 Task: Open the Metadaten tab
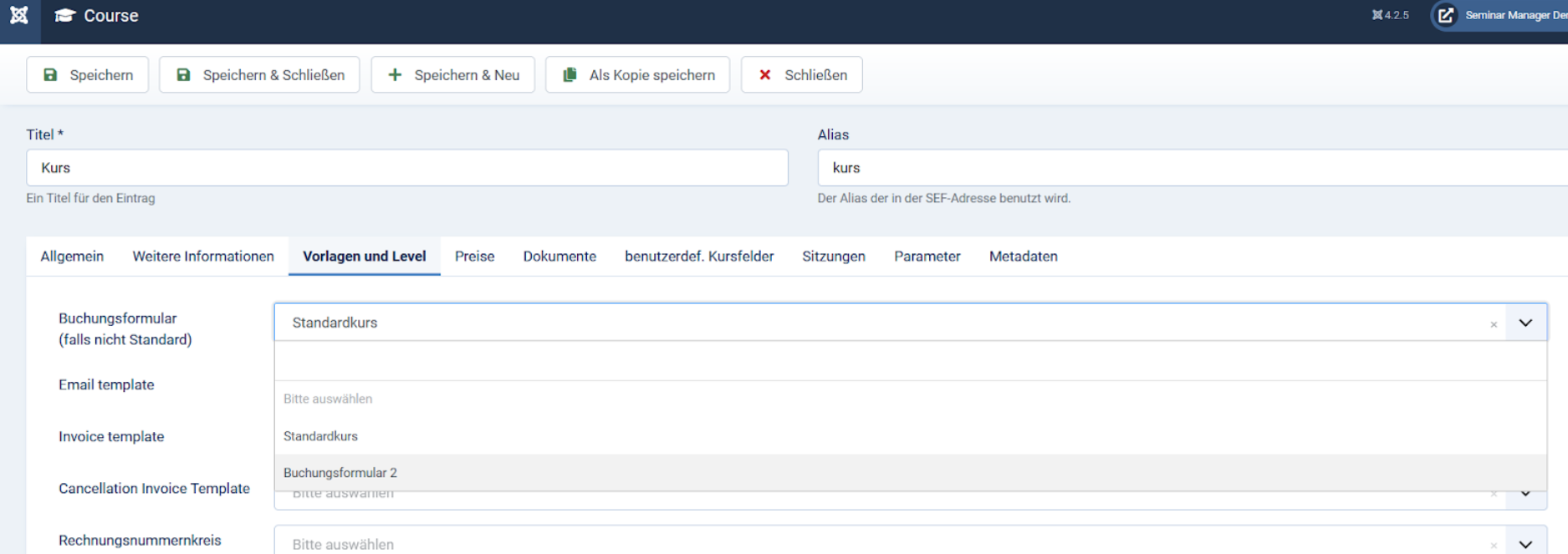pos(1023,257)
